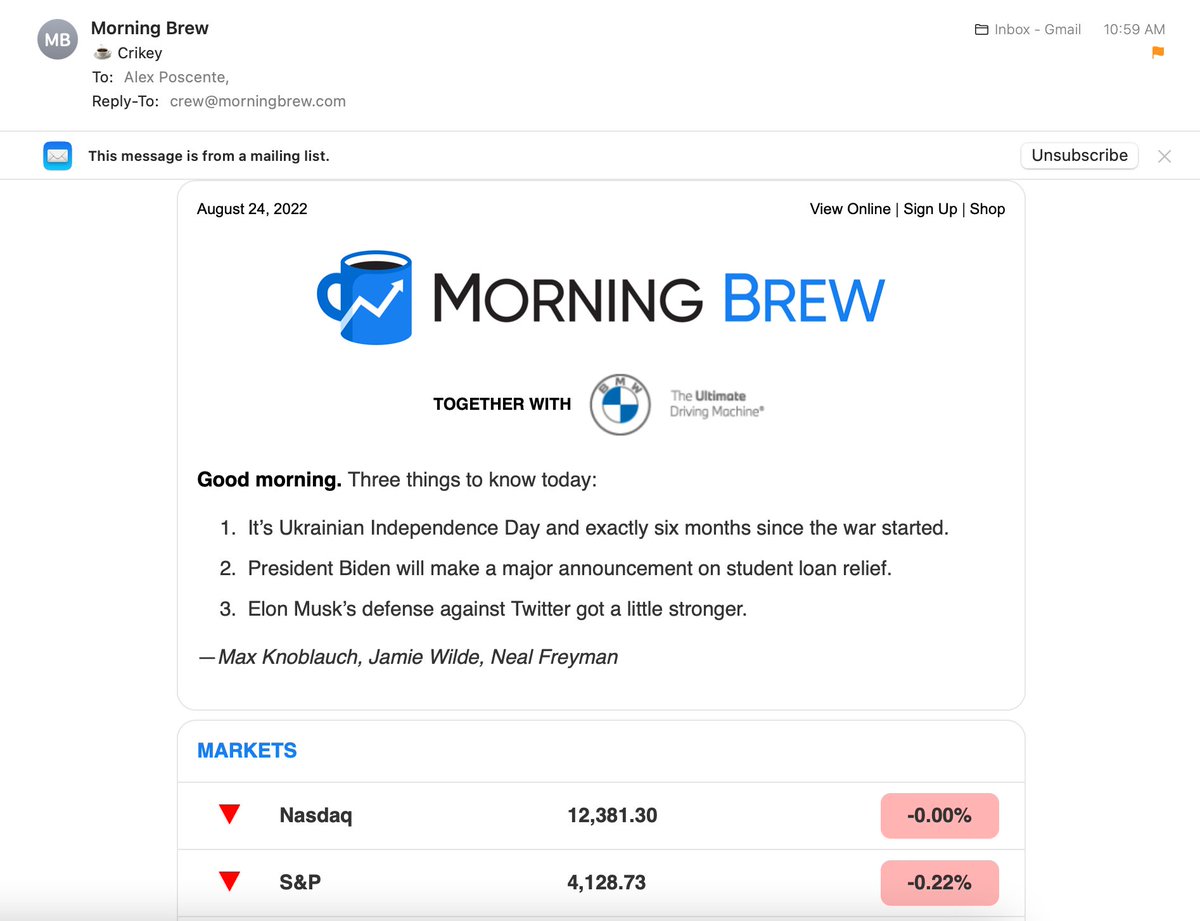Click the Inbox - Gmail folder icon
The width and height of the screenshot is (1200, 921).
pos(981,30)
